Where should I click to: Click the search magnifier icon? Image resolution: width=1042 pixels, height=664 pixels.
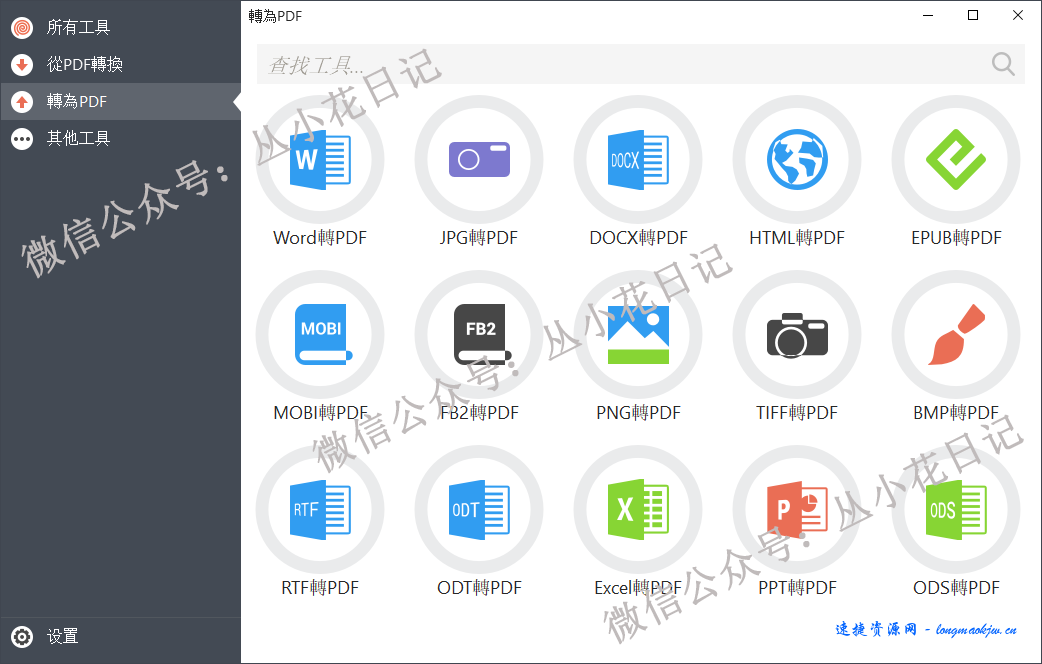(1003, 64)
